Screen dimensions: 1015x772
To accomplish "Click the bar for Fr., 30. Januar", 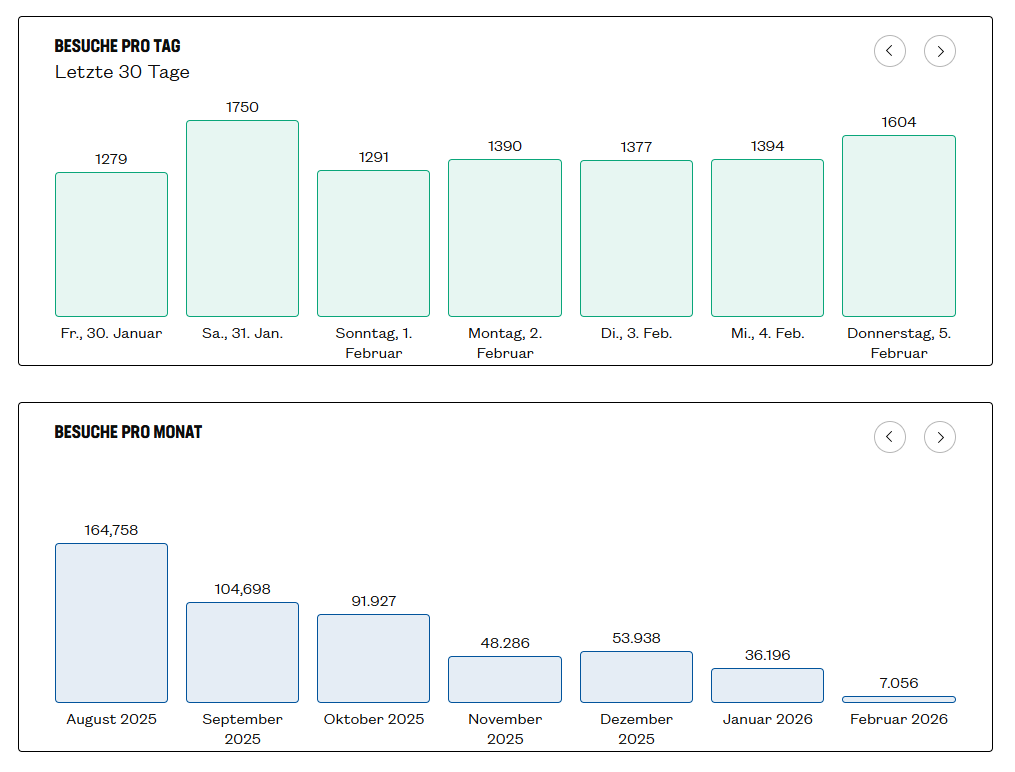I will (x=111, y=244).
